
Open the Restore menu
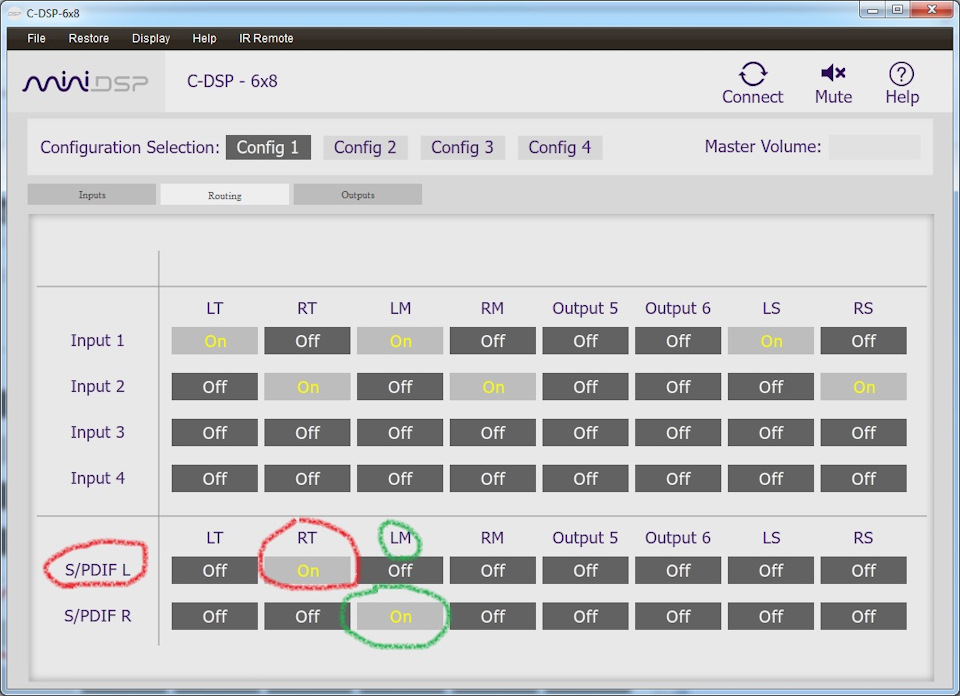89,38
